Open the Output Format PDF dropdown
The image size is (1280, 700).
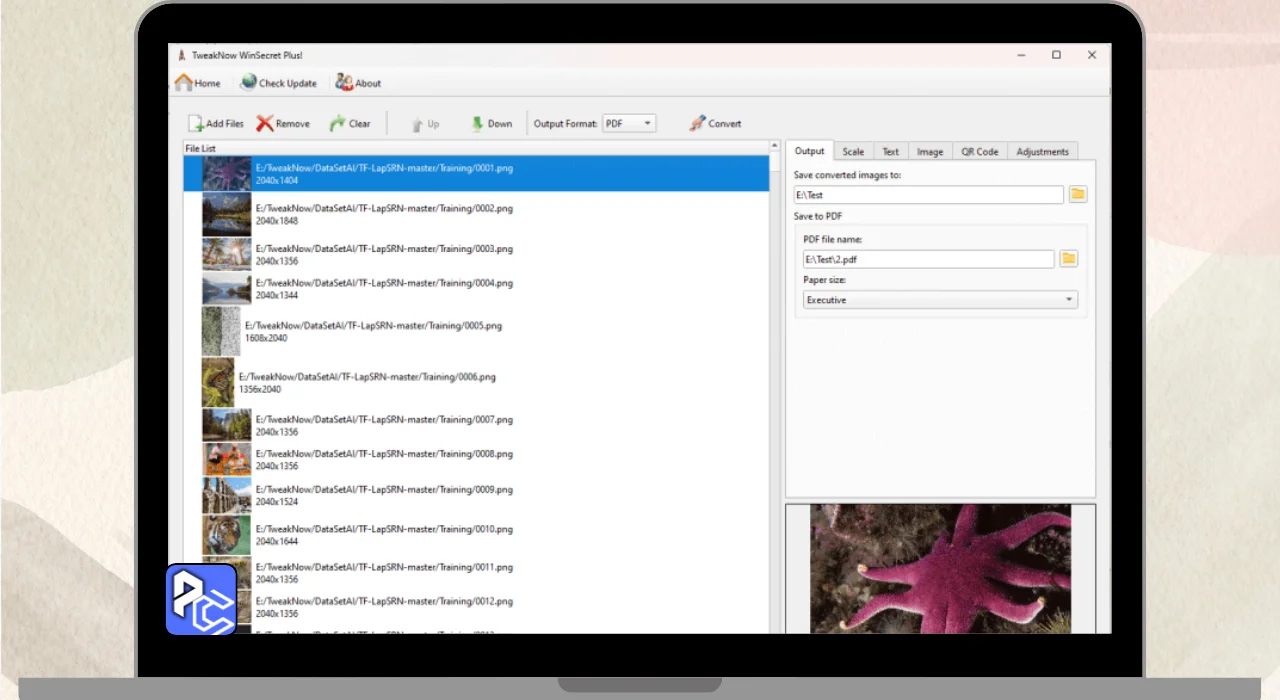point(629,124)
